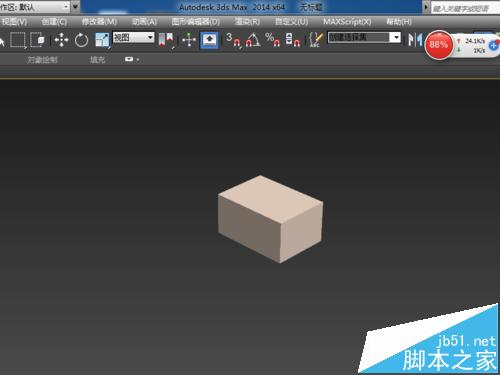Toggle Percent Snap button
500x375 pixels.
click(273, 40)
